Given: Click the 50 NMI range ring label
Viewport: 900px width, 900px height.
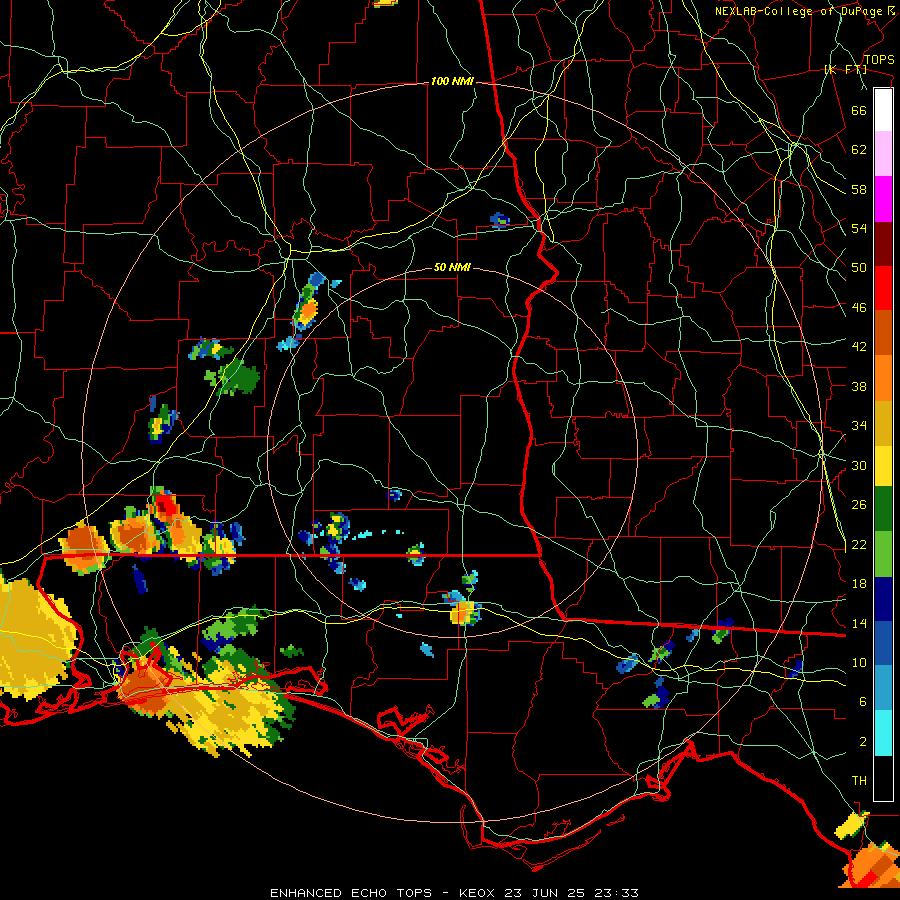Looking at the screenshot, I should point(452,267).
